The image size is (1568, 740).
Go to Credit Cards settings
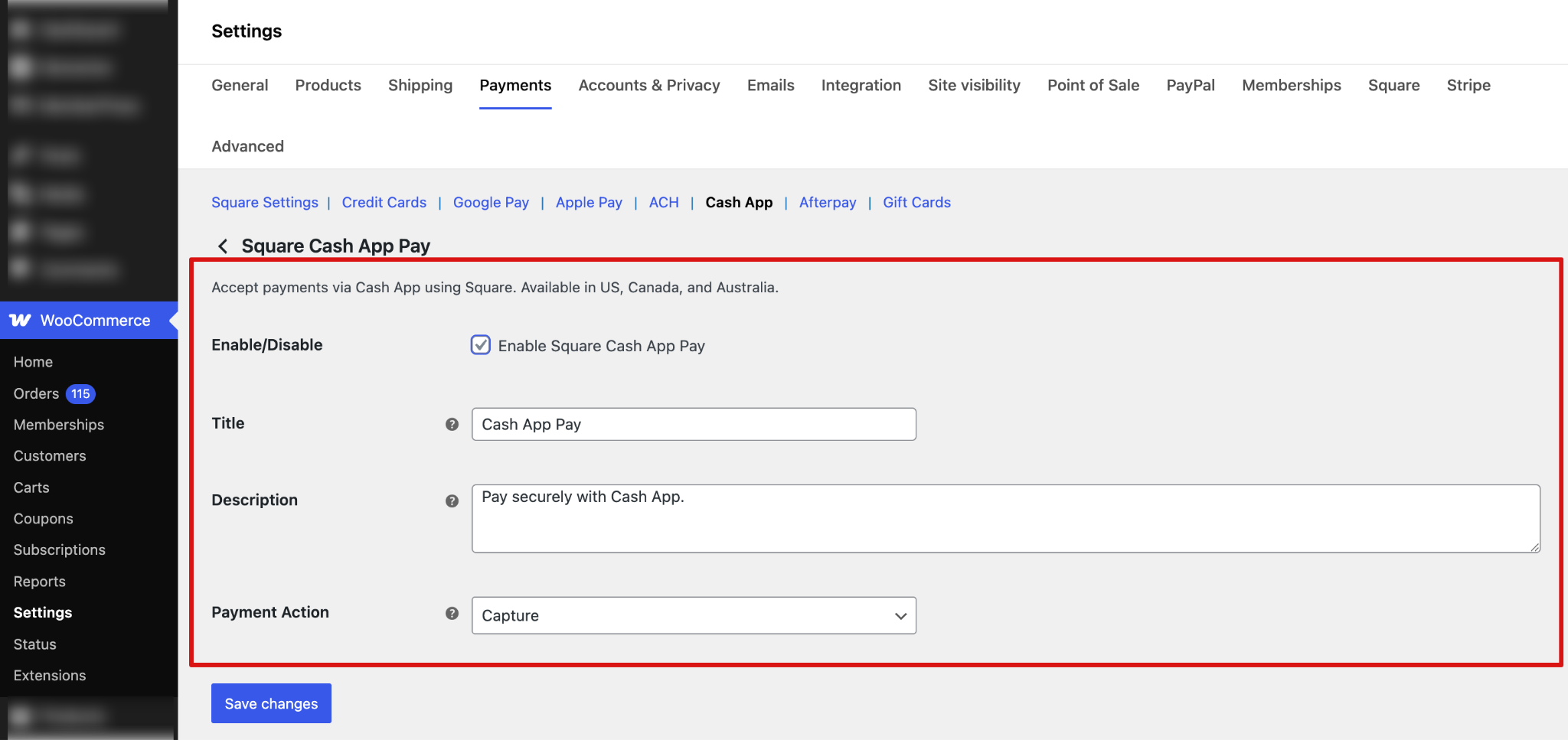coord(384,202)
